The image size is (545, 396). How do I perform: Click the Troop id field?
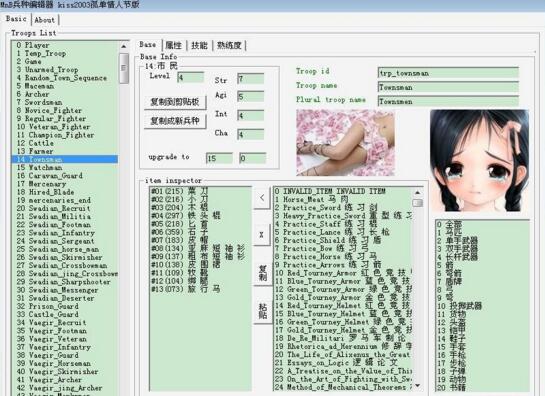point(448,73)
